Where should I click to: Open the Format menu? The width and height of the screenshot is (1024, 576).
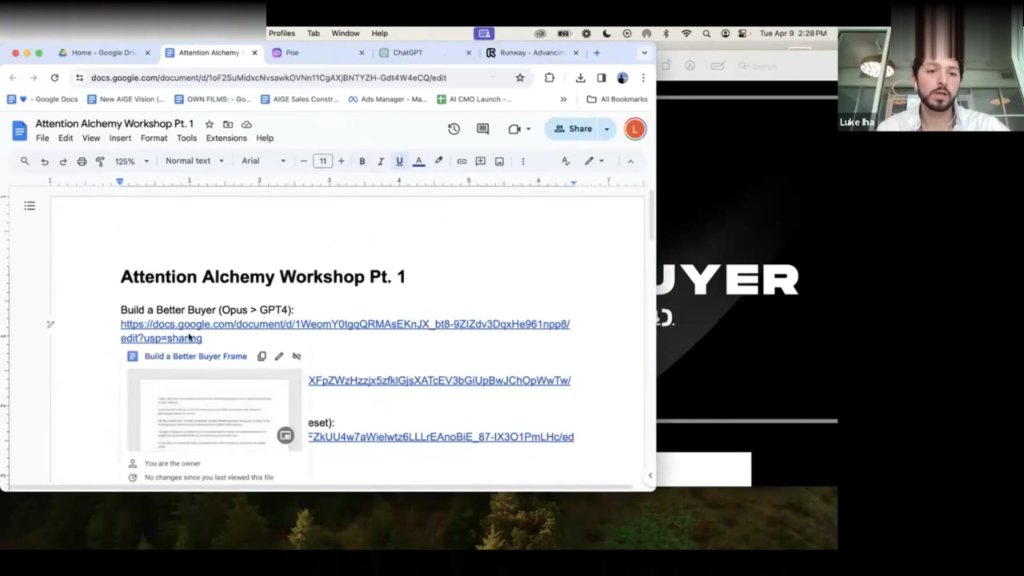click(x=154, y=138)
